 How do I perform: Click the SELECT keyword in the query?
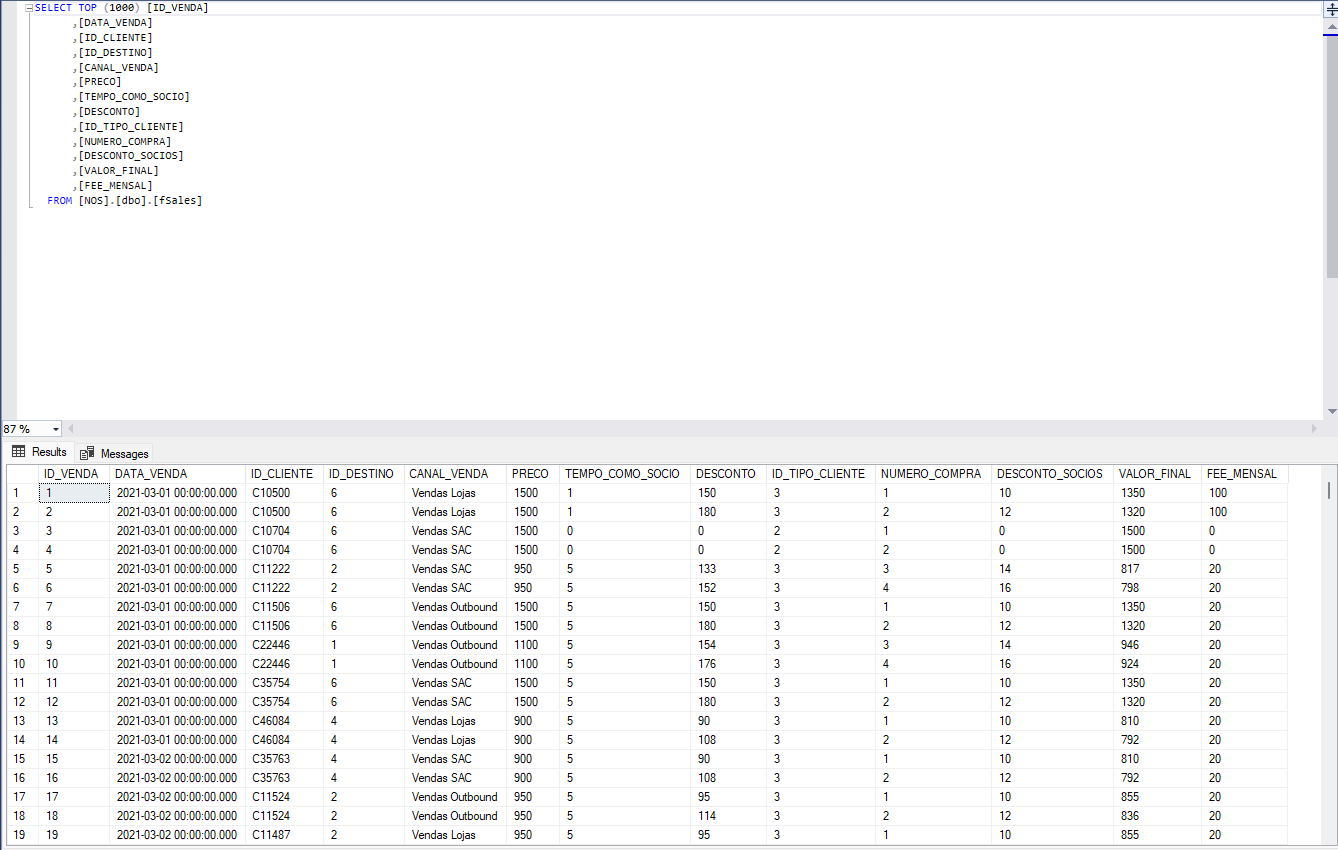(54, 8)
